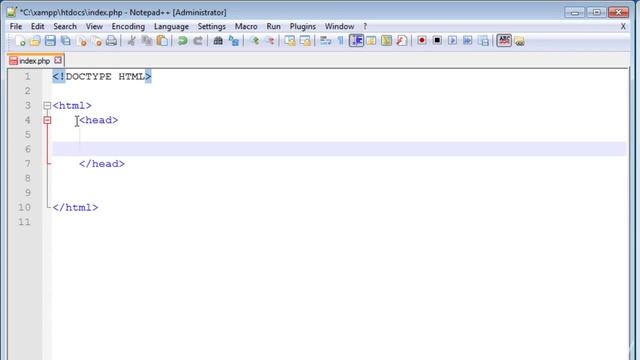Save index.php with the floppy disk icon
The width and height of the screenshot is (640, 360).
click(50, 41)
